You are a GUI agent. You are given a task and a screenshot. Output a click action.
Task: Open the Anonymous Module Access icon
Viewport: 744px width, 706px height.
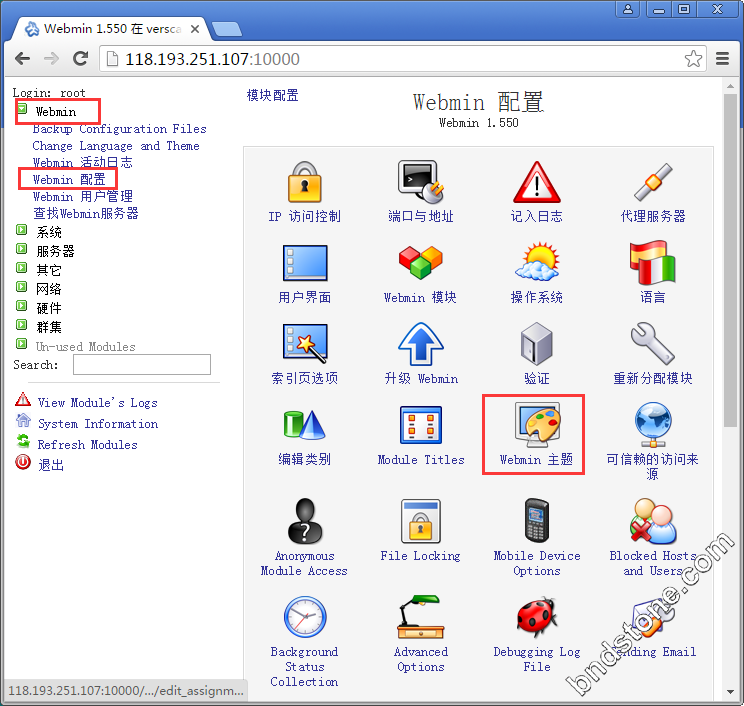pyautogui.click(x=305, y=520)
